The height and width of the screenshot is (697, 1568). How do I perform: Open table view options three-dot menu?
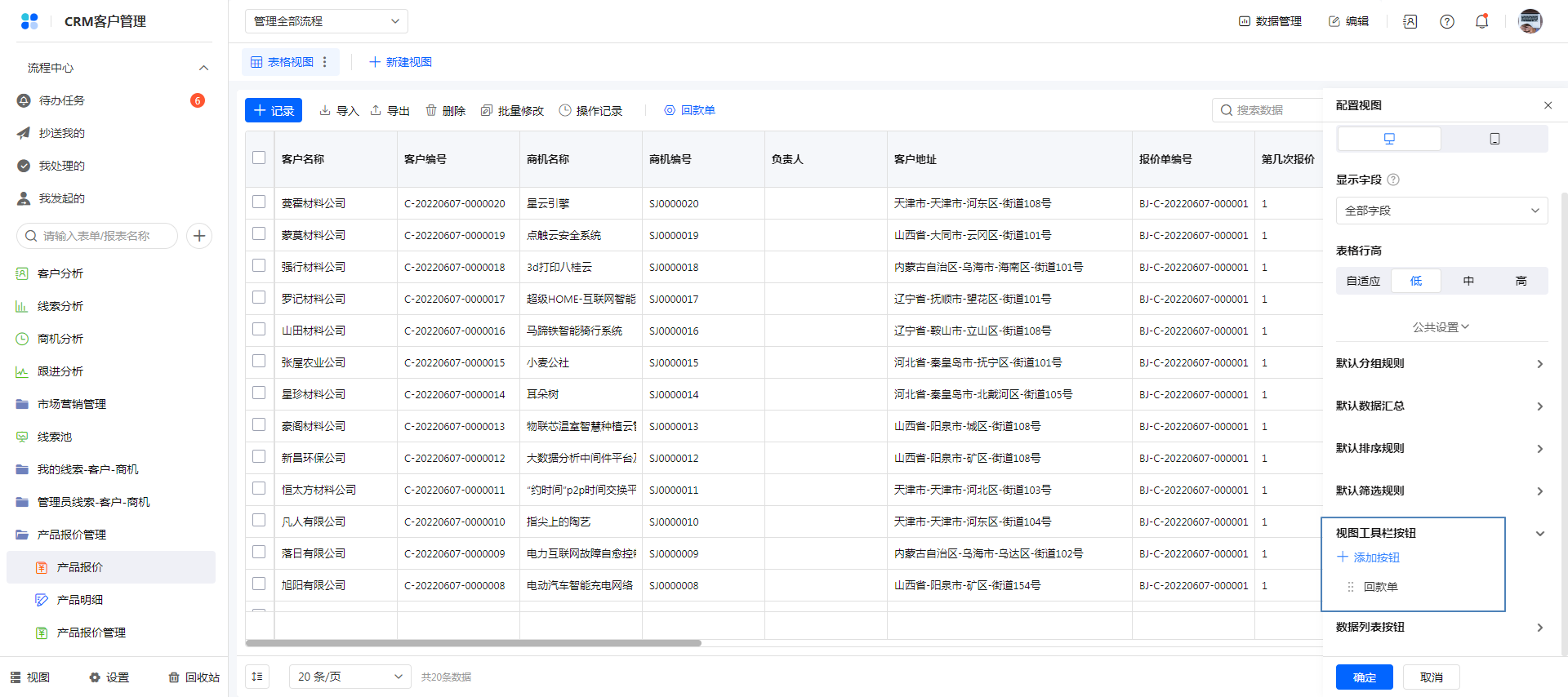(325, 62)
